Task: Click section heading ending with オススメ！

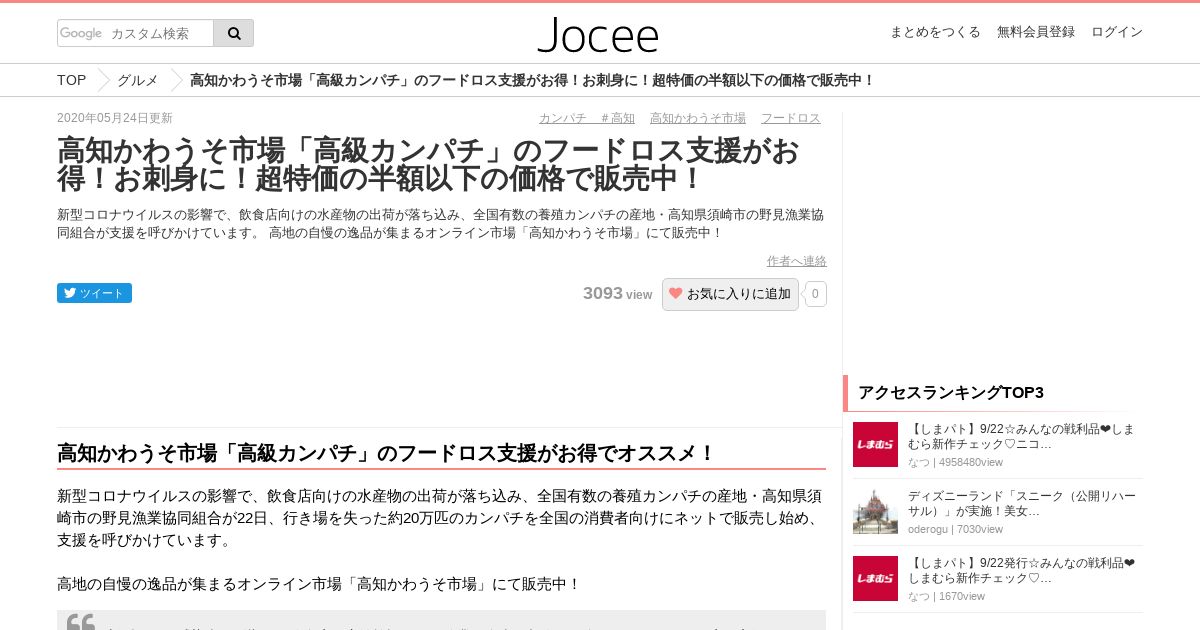Action: pyautogui.click(x=387, y=453)
